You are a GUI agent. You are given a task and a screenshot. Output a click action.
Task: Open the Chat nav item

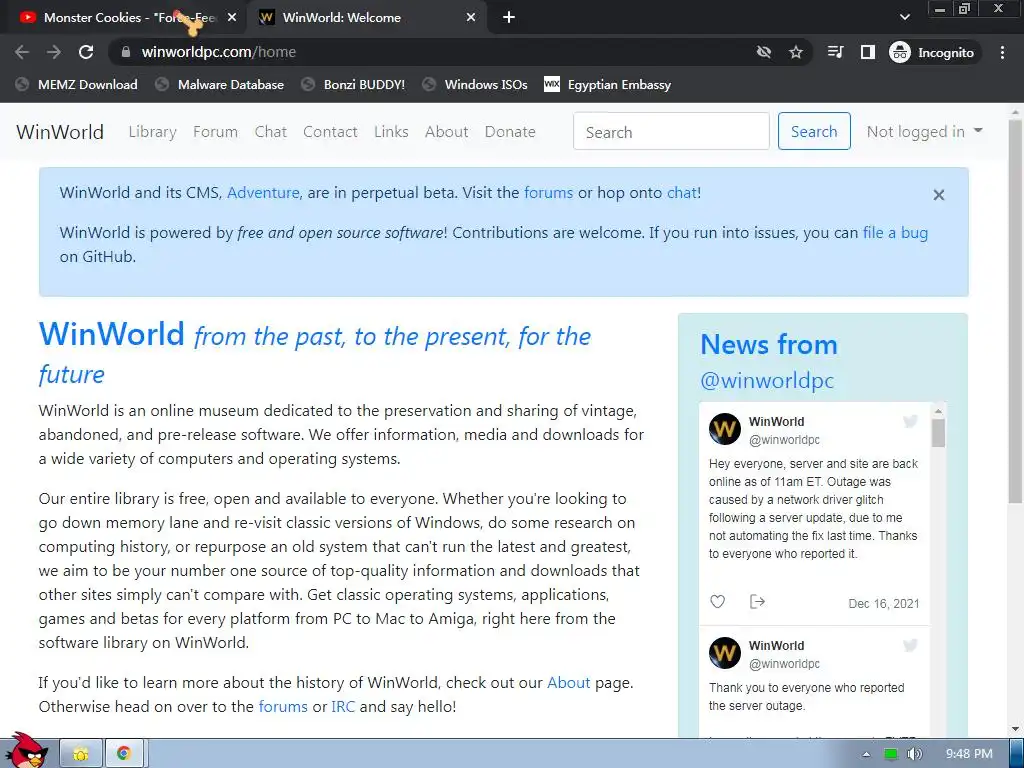(x=270, y=132)
